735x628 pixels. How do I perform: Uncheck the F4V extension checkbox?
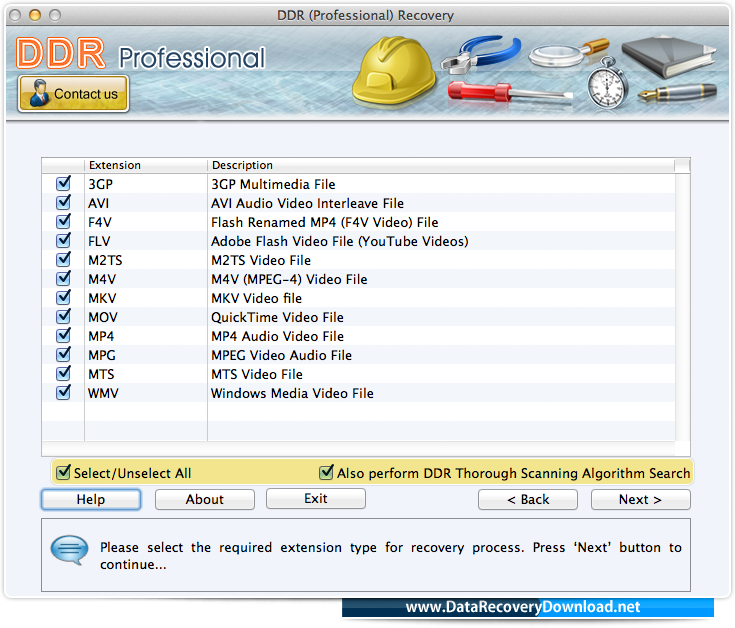[x=63, y=221]
